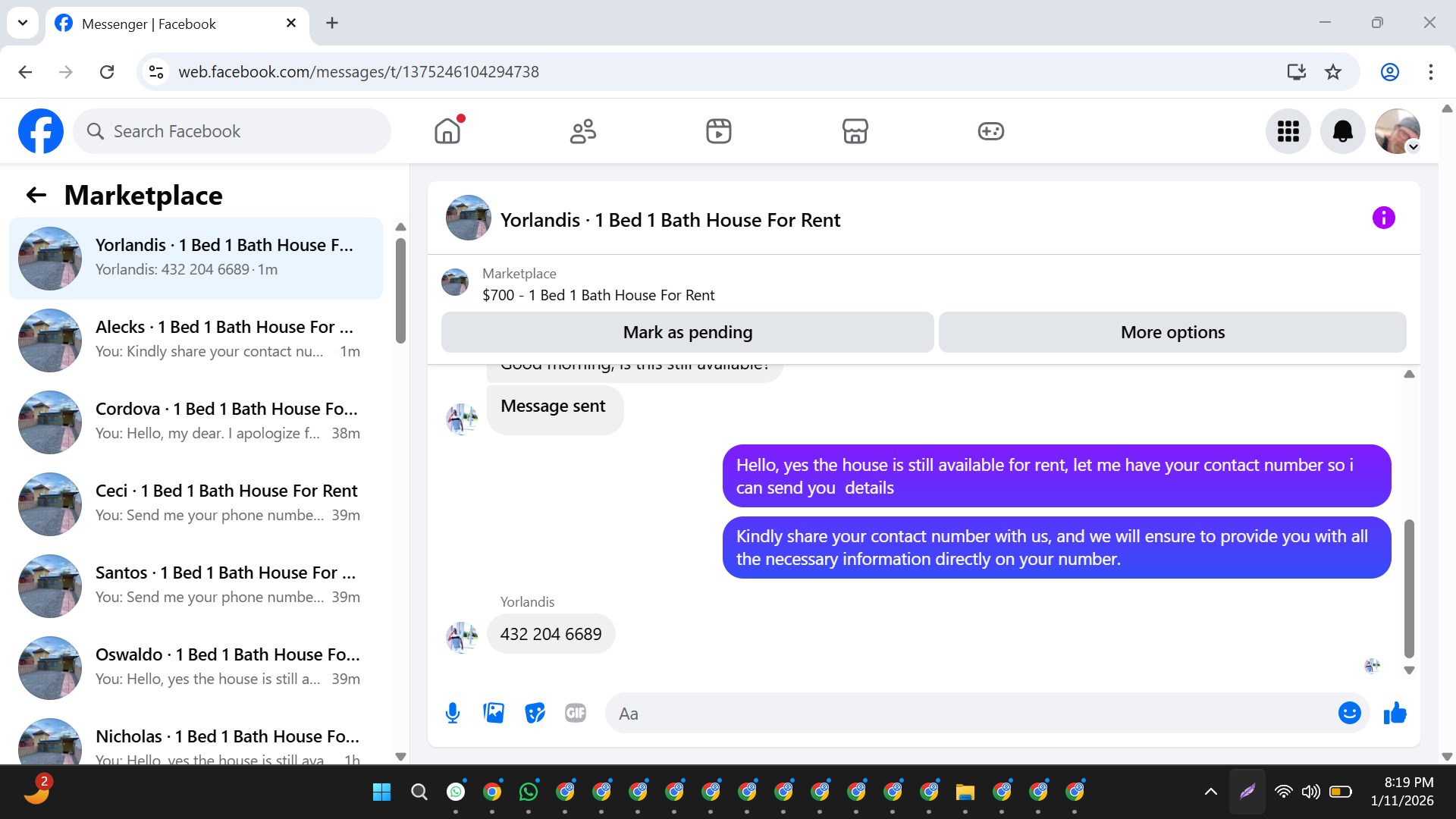Open the Gaming controller icon

tap(990, 131)
